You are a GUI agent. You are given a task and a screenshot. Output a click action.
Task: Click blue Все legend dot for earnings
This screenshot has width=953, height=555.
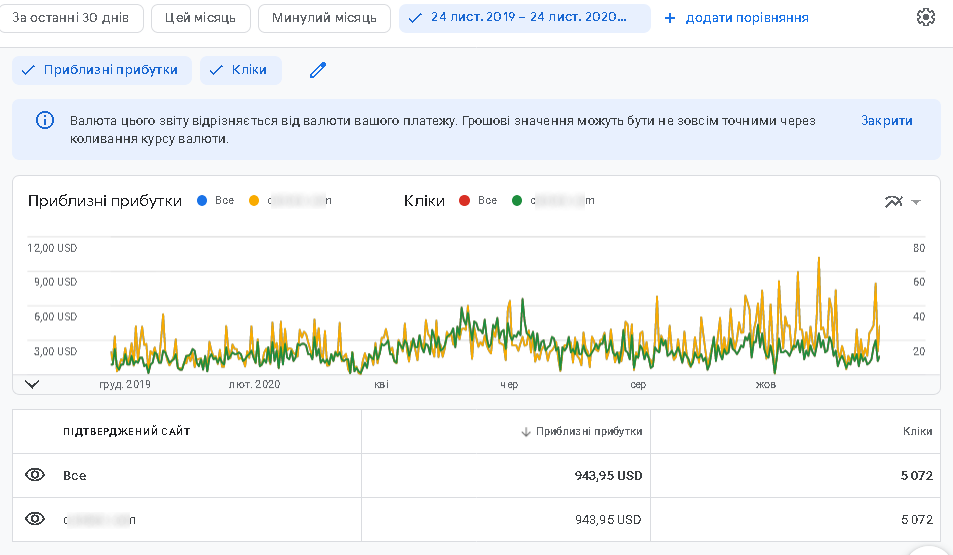pos(203,201)
